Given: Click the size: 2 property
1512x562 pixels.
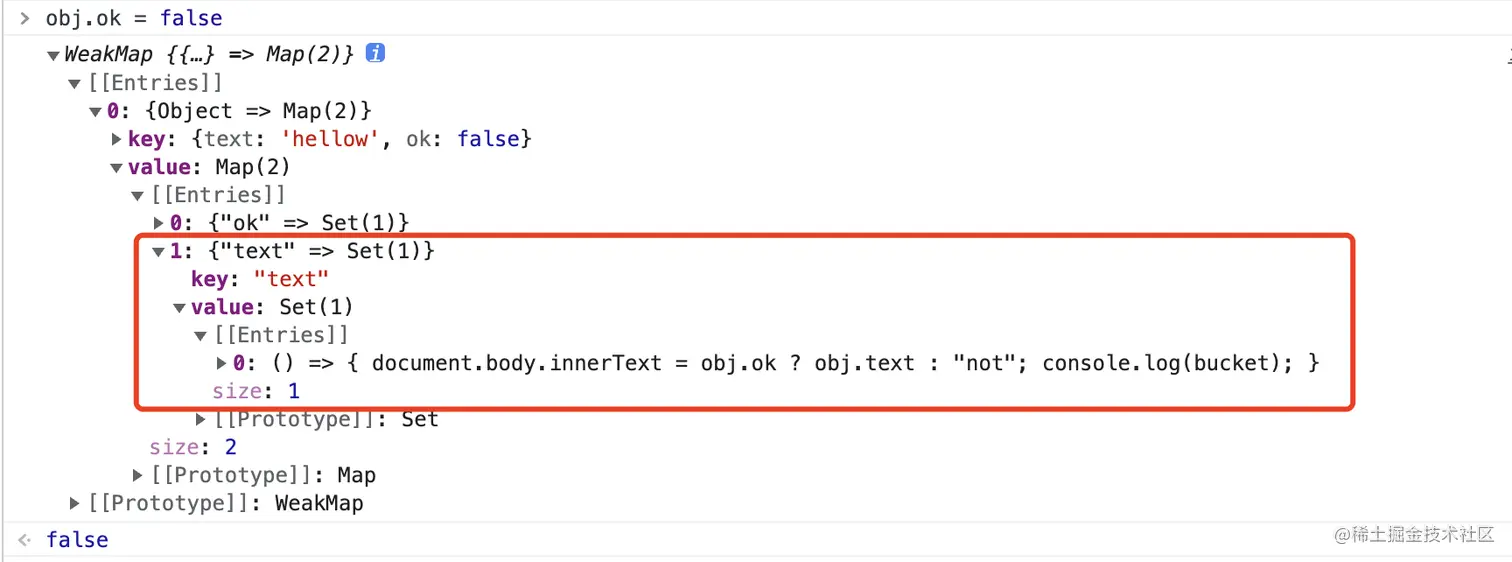Looking at the screenshot, I should coord(192,447).
